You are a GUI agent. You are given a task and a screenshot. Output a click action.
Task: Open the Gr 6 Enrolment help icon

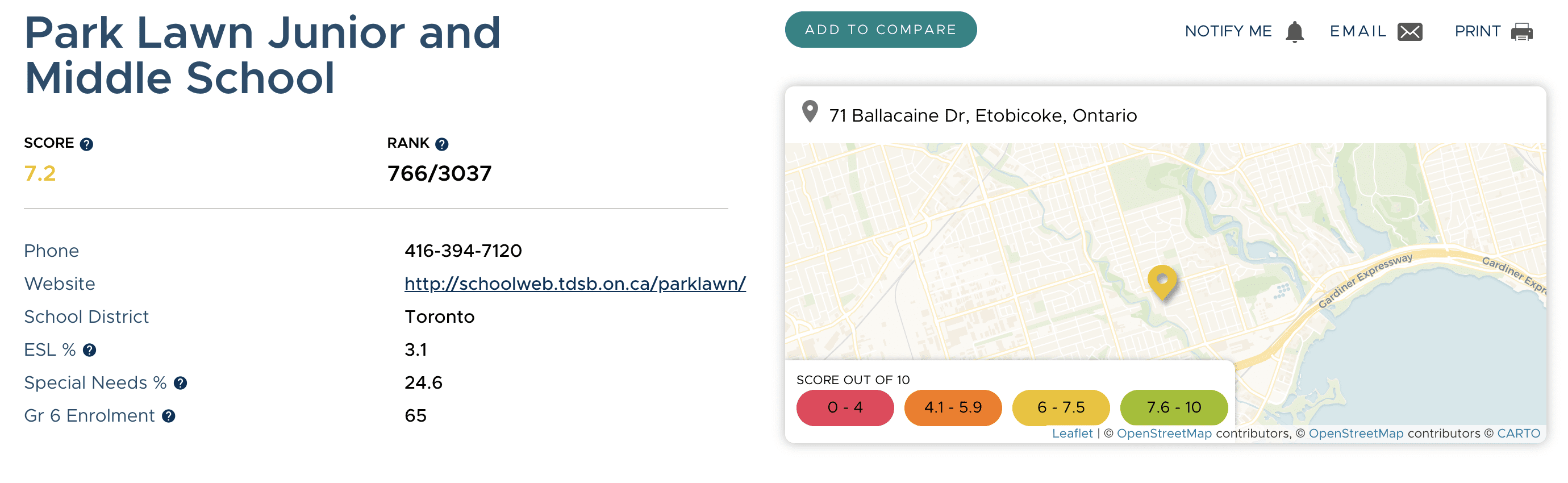click(169, 416)
